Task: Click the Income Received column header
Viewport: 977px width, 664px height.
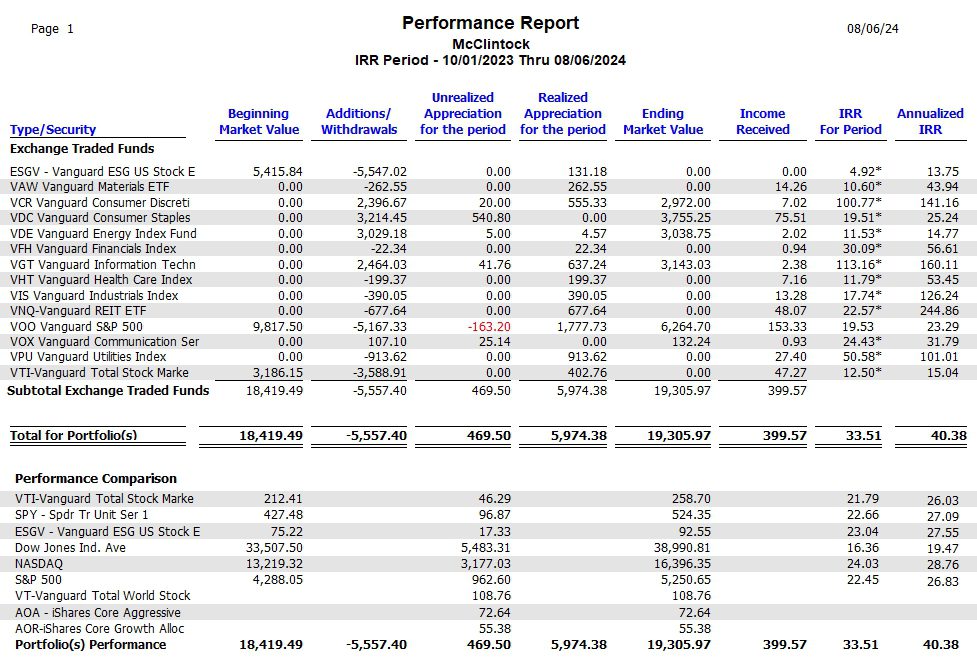Action: [763, 121]
